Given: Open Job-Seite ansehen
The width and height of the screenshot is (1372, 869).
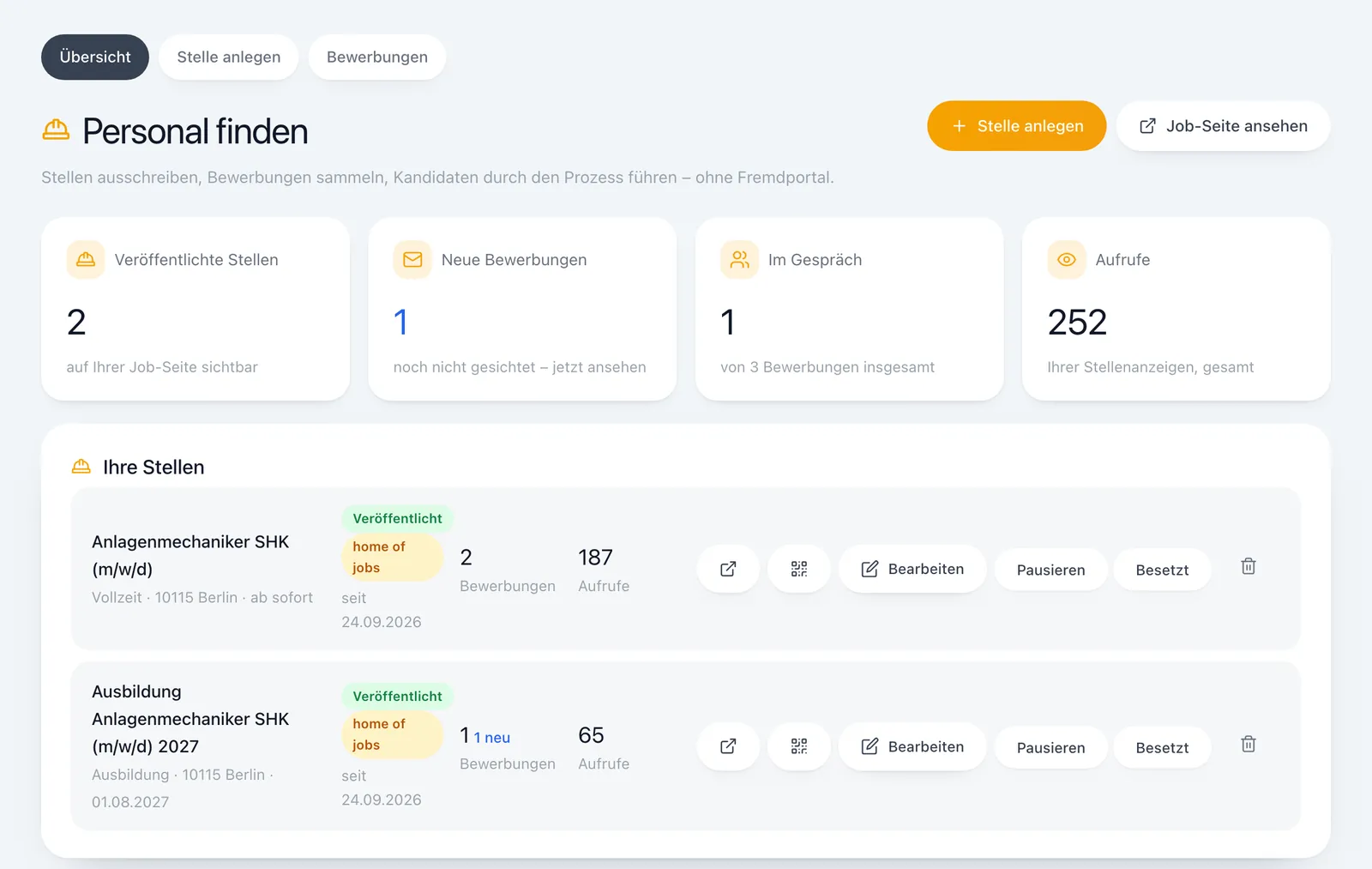Looking at the screenshot, I should coord(1224,126).
